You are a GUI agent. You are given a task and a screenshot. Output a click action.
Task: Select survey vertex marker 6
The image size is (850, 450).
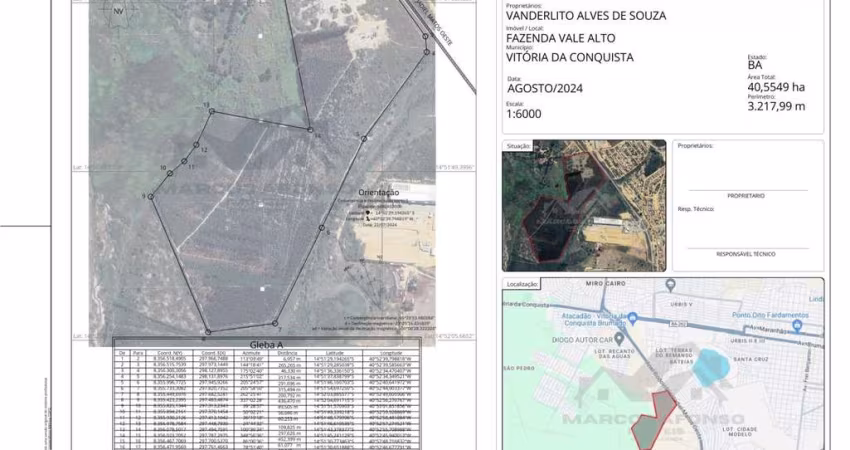pos(321,228)
